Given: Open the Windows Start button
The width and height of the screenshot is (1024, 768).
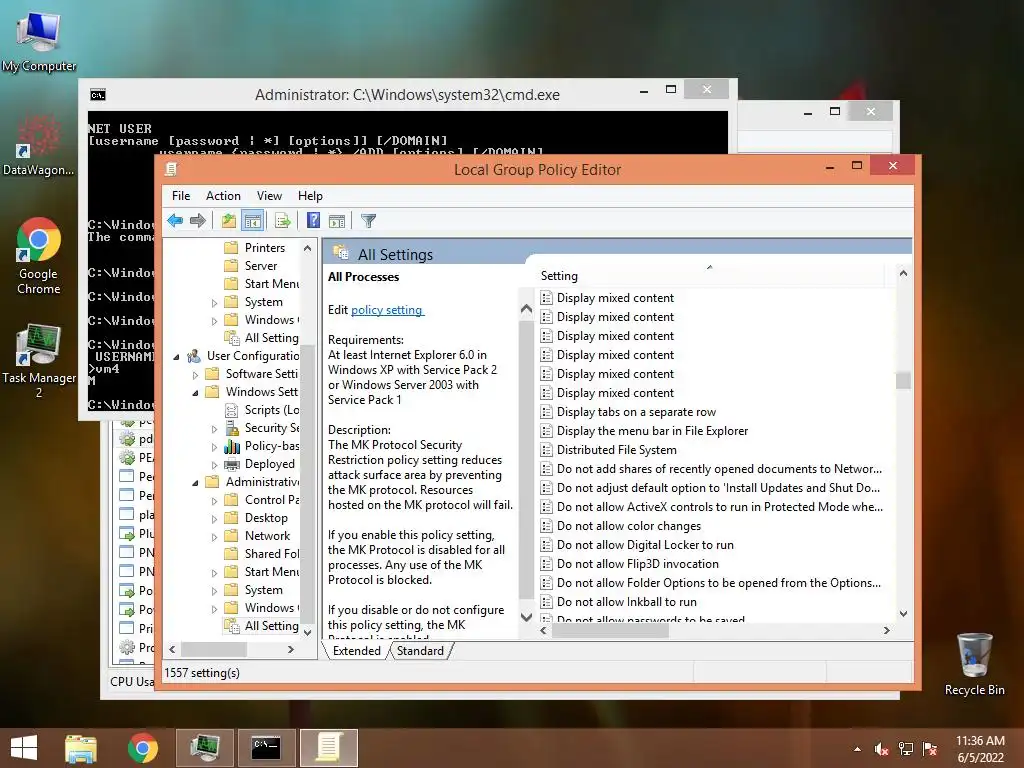Looking at the screenshot, I should coord(24,748).
